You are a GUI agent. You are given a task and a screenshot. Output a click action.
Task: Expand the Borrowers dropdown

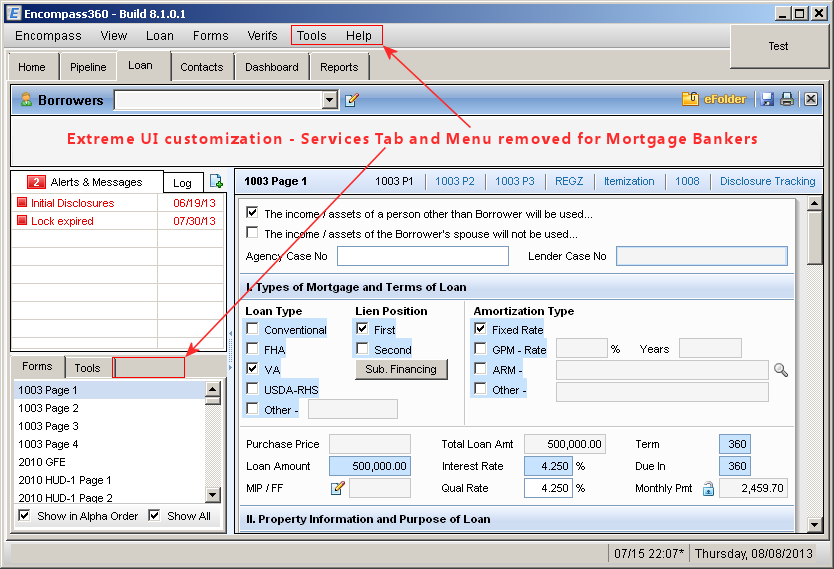[330, 99]
